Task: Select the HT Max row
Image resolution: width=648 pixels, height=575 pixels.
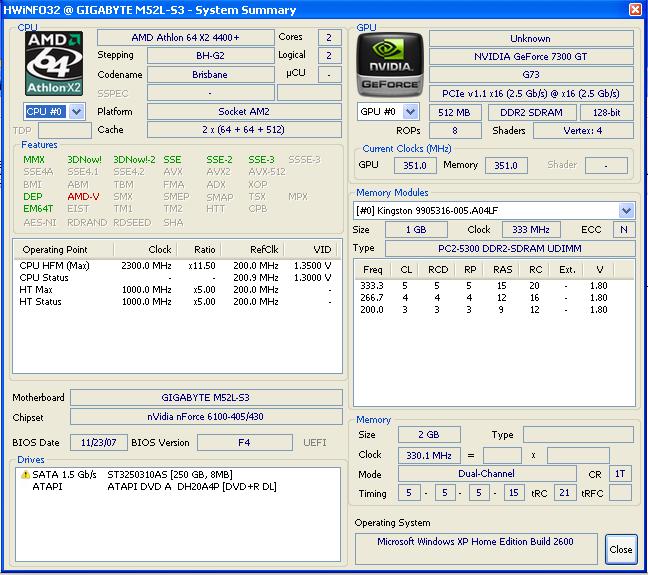Action: 175,290
